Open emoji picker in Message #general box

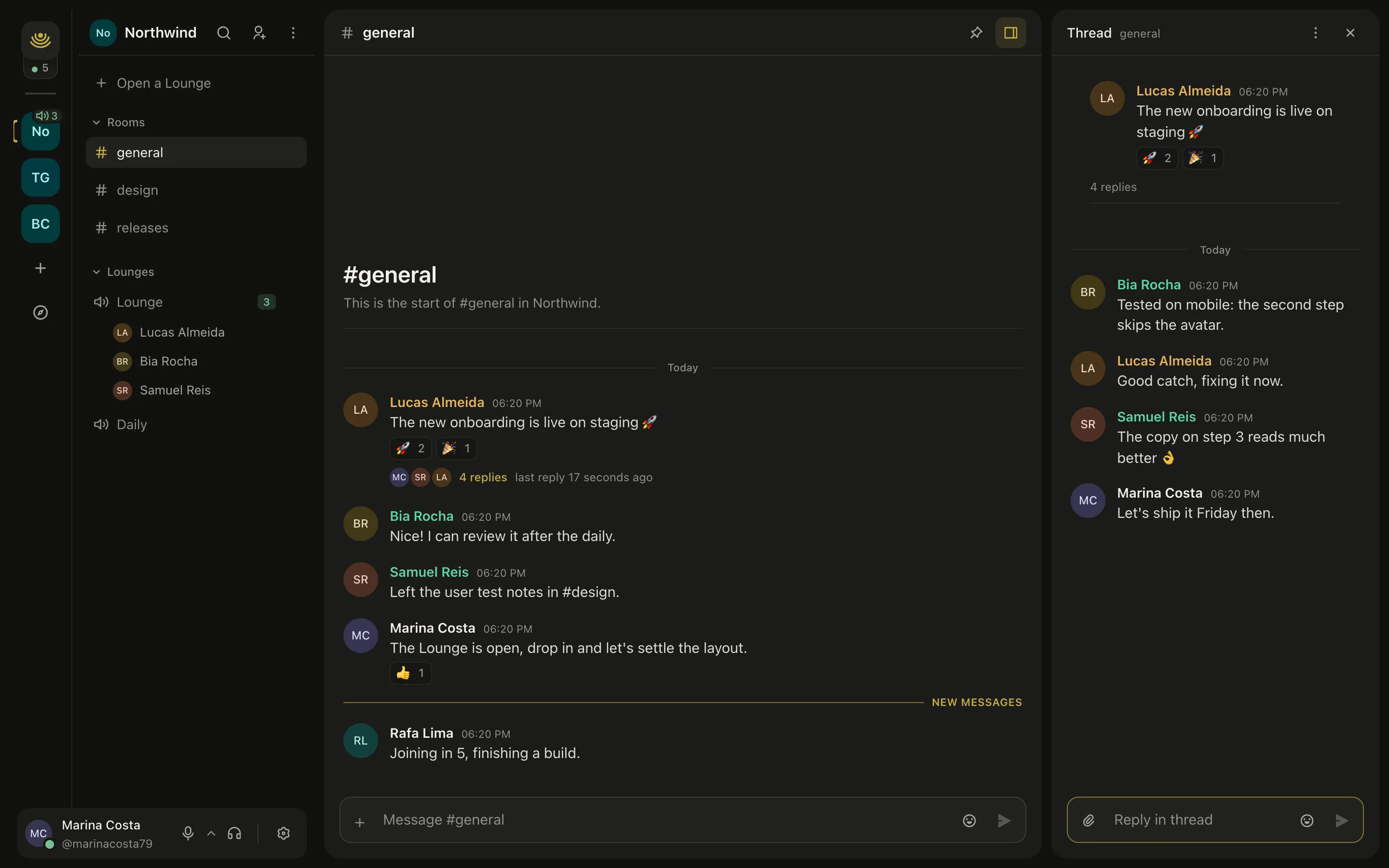point(969,820)
